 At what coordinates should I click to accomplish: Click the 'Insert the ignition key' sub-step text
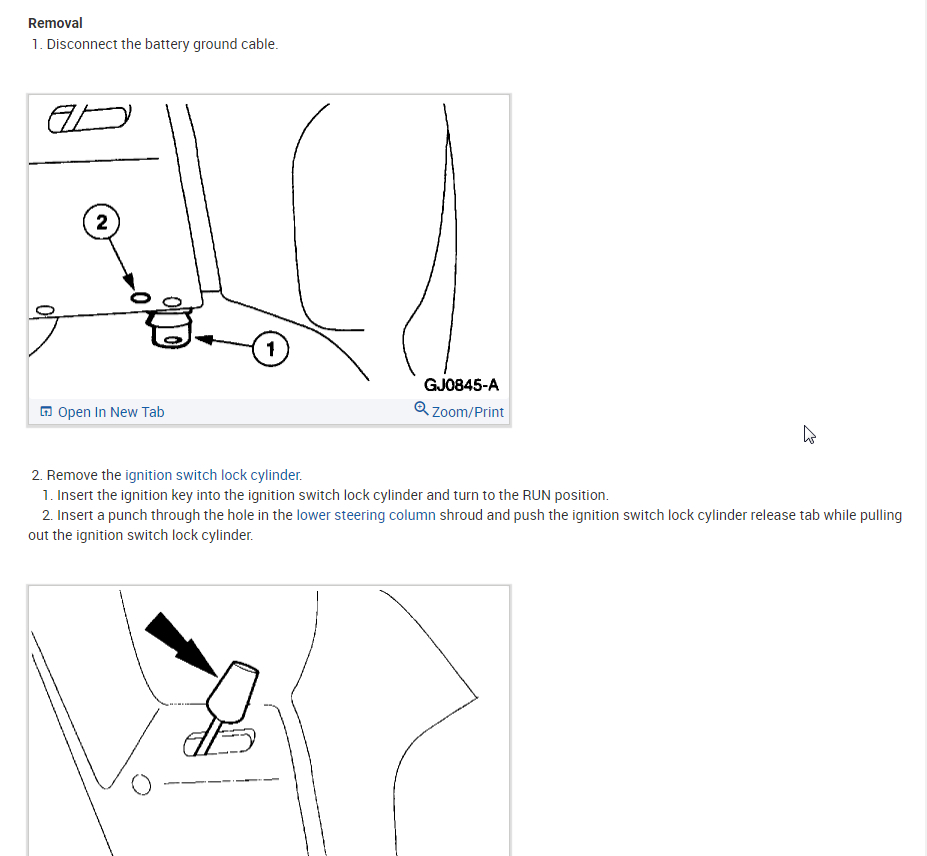332,495
